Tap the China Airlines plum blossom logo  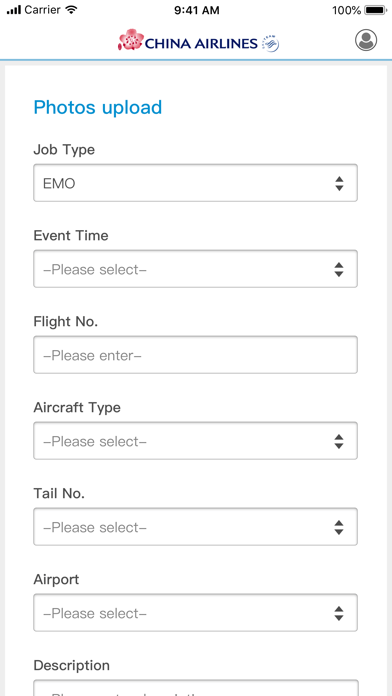pyautogui.click(x=131, y=40)
